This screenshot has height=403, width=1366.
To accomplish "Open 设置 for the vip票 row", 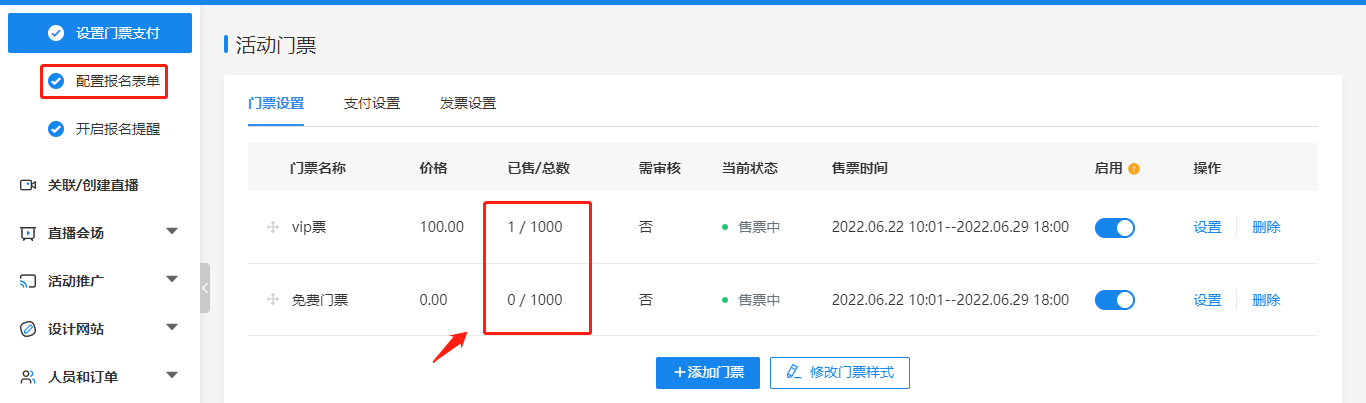I will pyautogui.click(x=1207, y=227).
